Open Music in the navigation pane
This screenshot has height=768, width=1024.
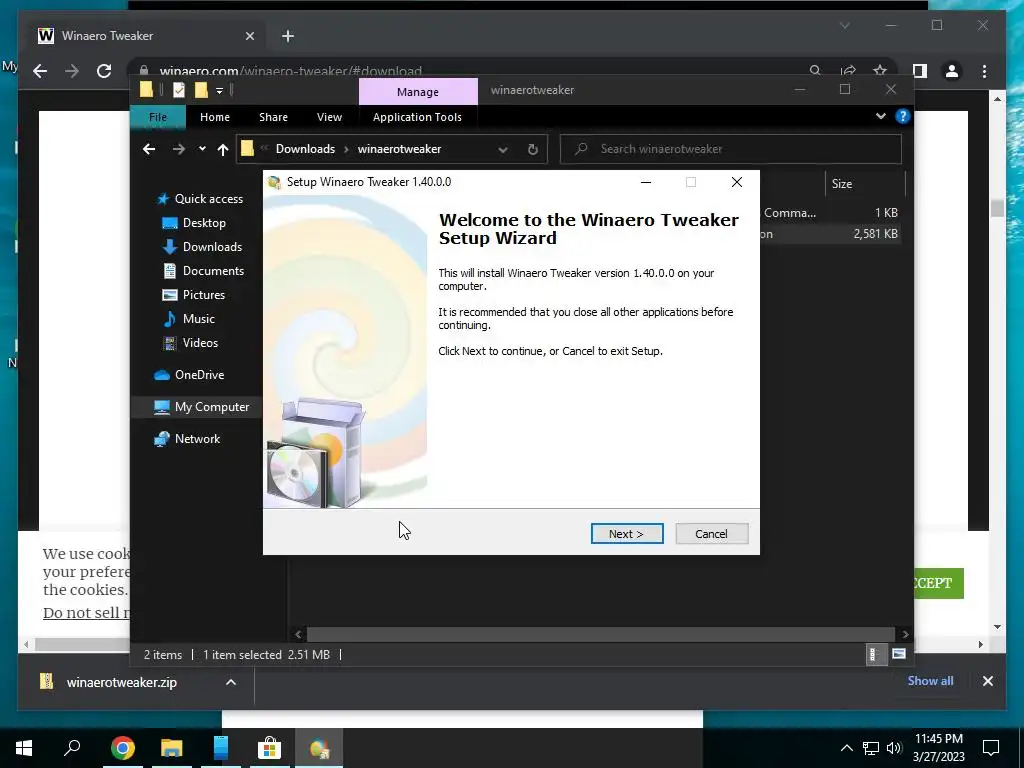coord(189,319)
